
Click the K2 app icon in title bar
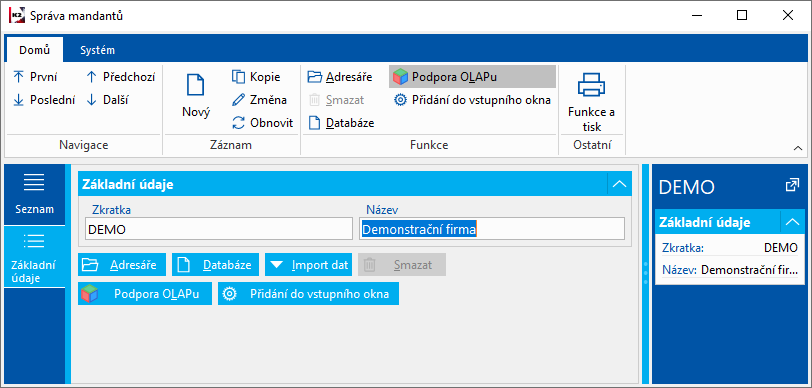(17, 16)
